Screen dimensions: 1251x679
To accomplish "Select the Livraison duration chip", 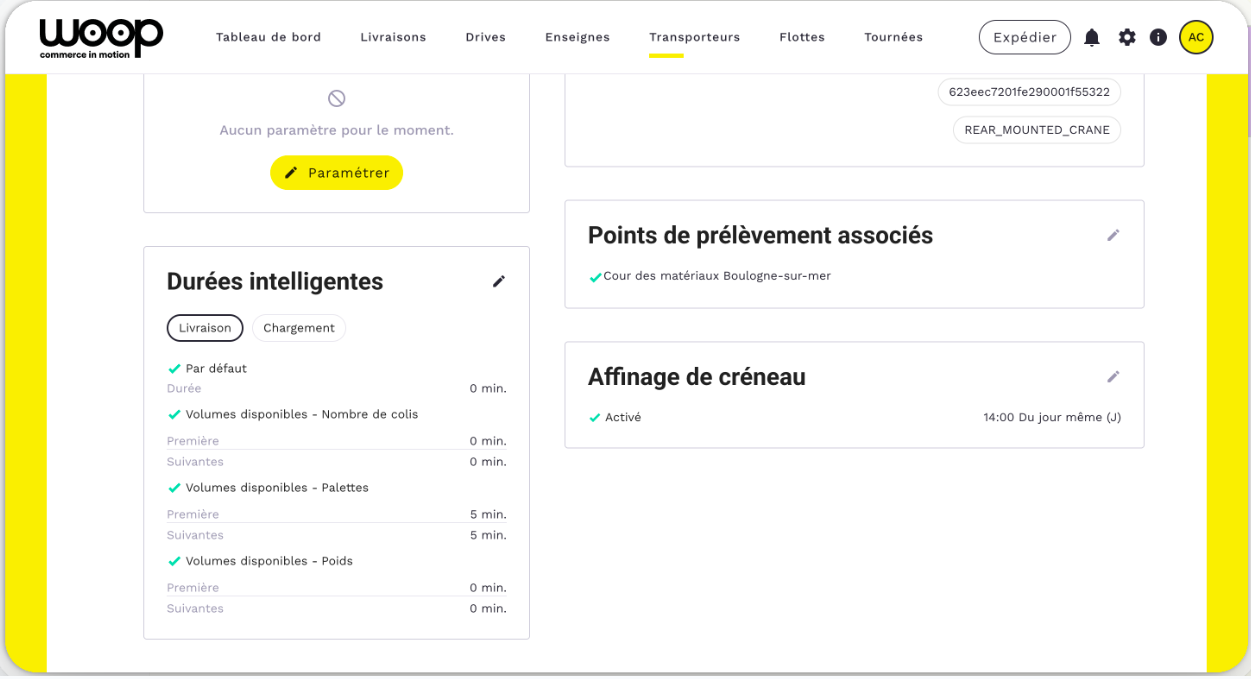I will pyautogui.click(x=205, y=328).
